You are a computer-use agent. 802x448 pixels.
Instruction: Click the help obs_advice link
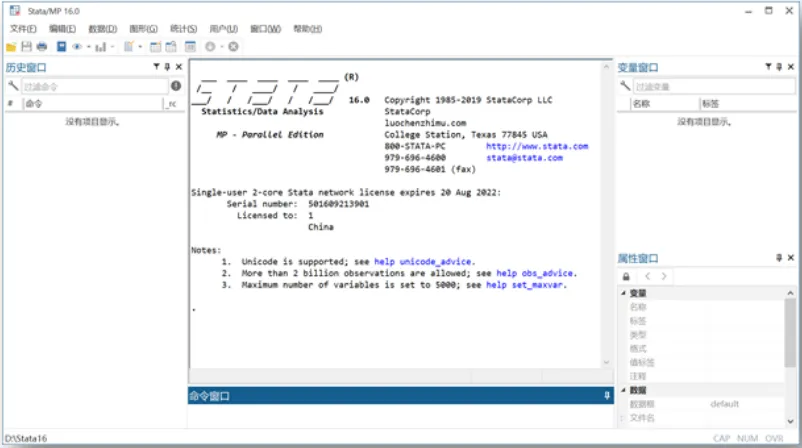pyautogui.click(x=534, y=273)
